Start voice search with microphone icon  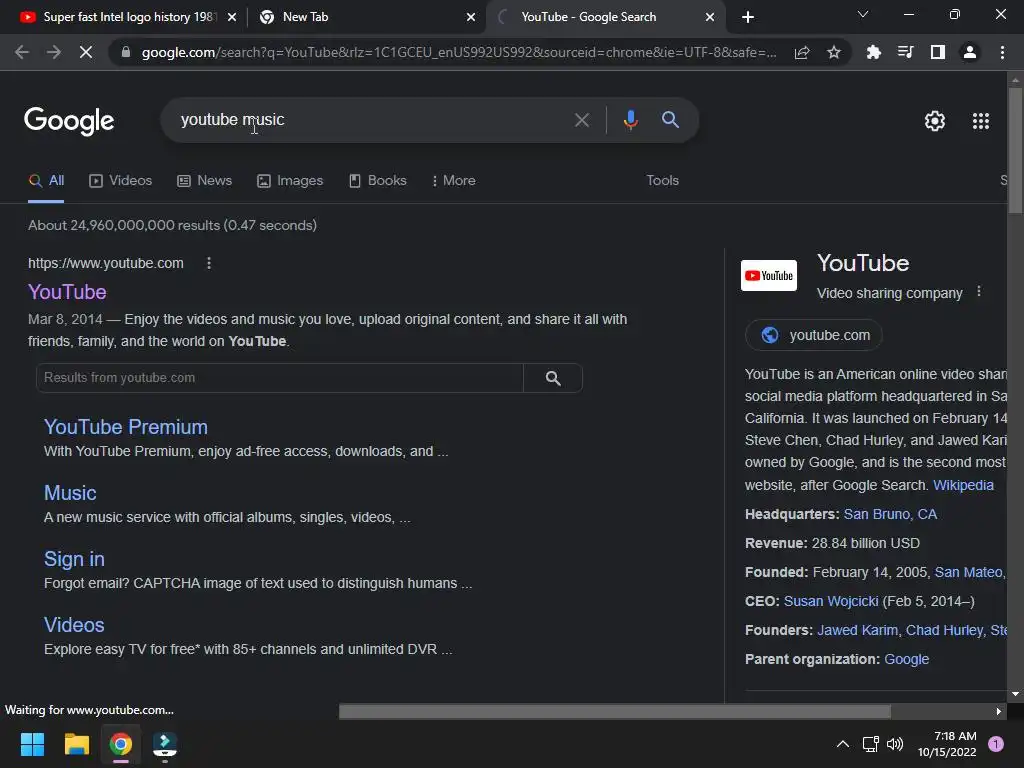[x=630, y=120]
